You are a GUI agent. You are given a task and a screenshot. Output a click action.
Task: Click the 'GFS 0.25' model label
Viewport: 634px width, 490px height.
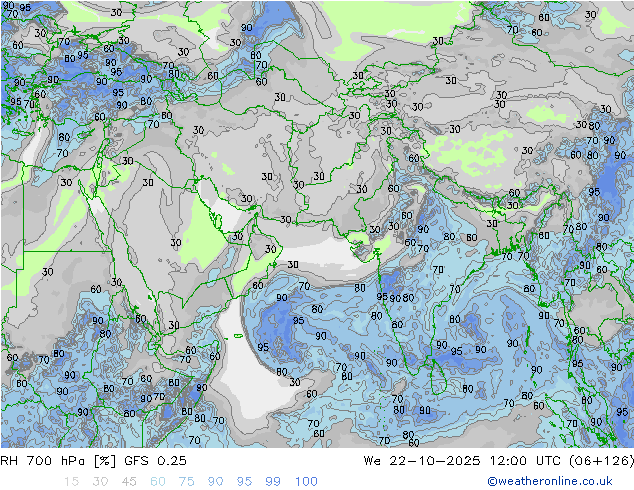(x=155, y=461)
